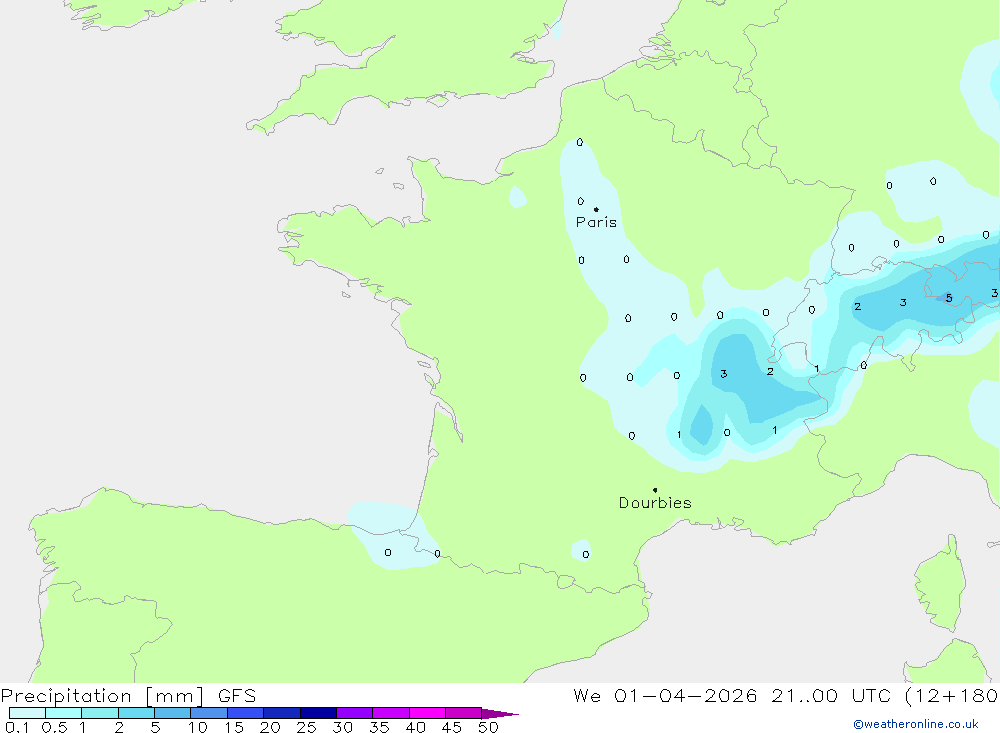
Task: Click the '21..00 UTC' time text
Action: 831,696
